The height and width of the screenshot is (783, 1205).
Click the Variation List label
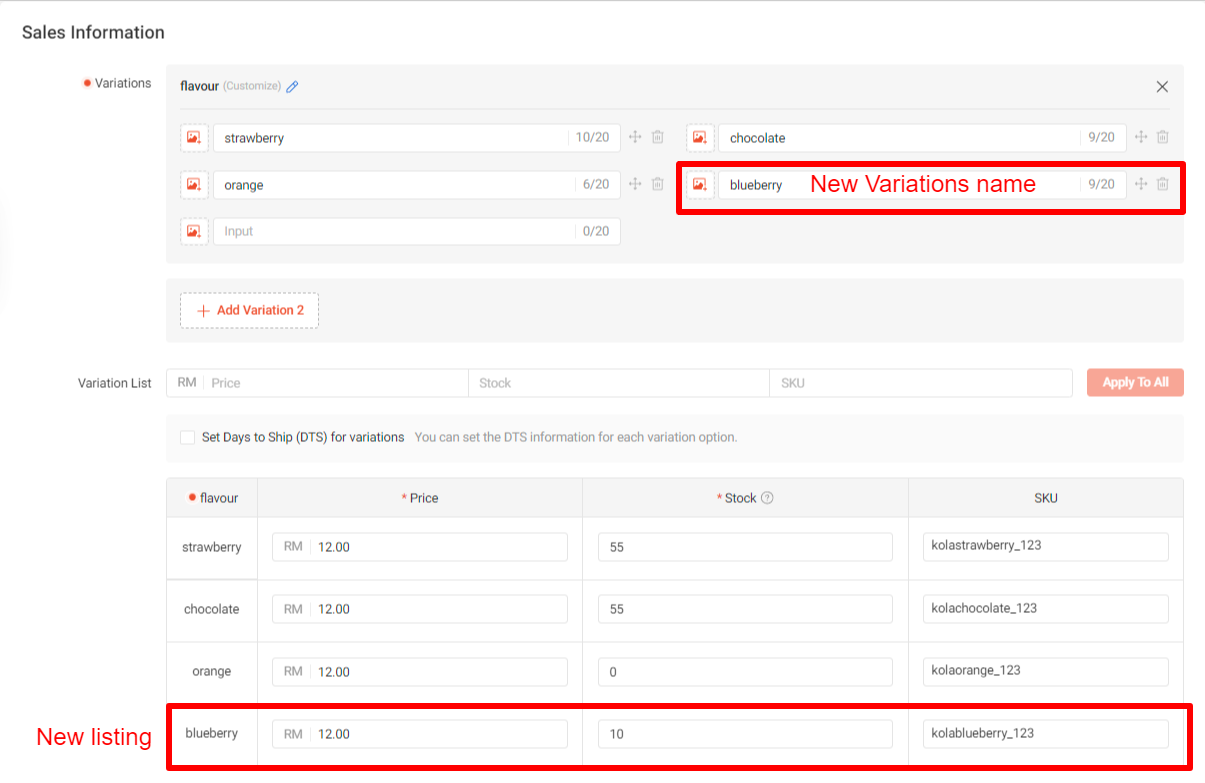[115, 383]
